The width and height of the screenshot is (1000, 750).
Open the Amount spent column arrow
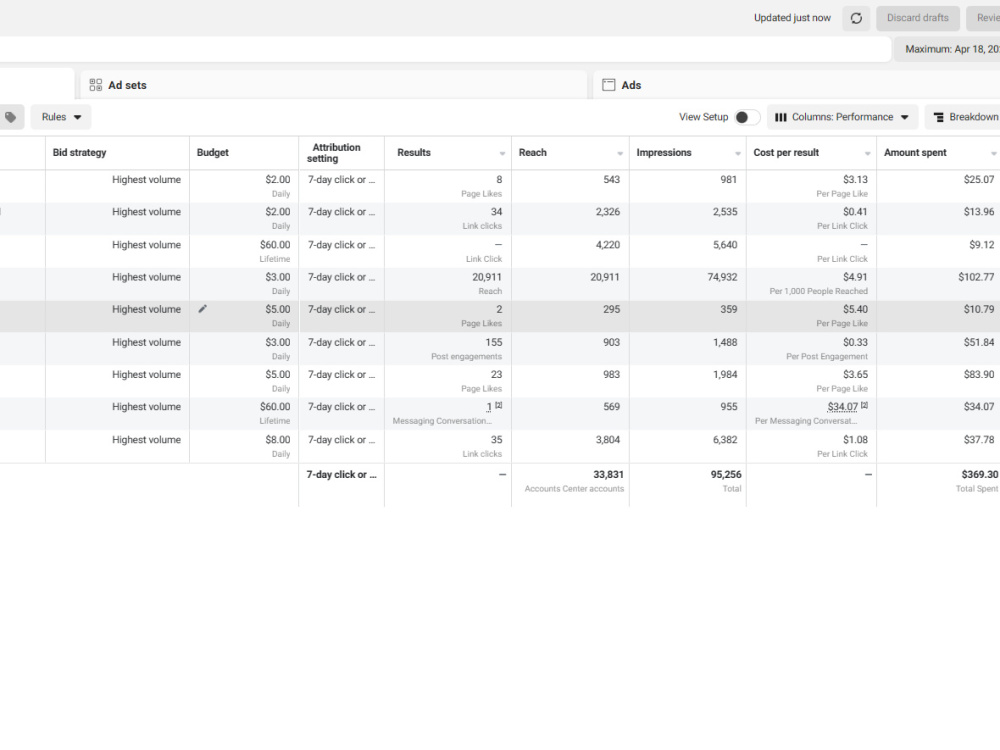pos(994,154)
